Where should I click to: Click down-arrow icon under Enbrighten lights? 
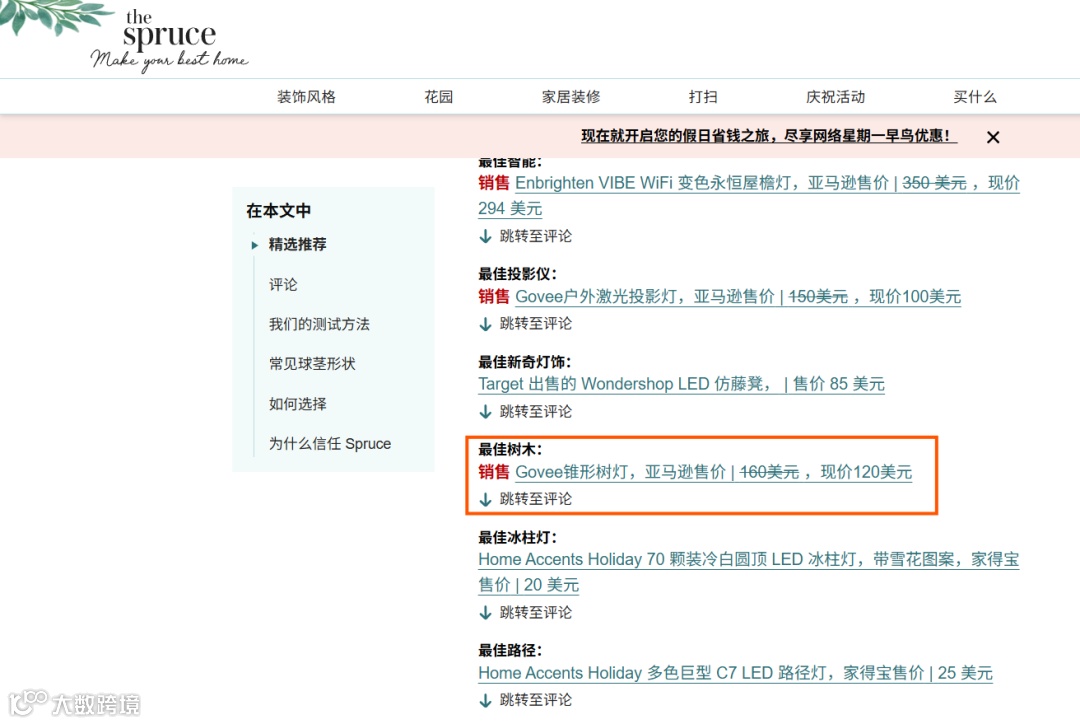(486, 236)
